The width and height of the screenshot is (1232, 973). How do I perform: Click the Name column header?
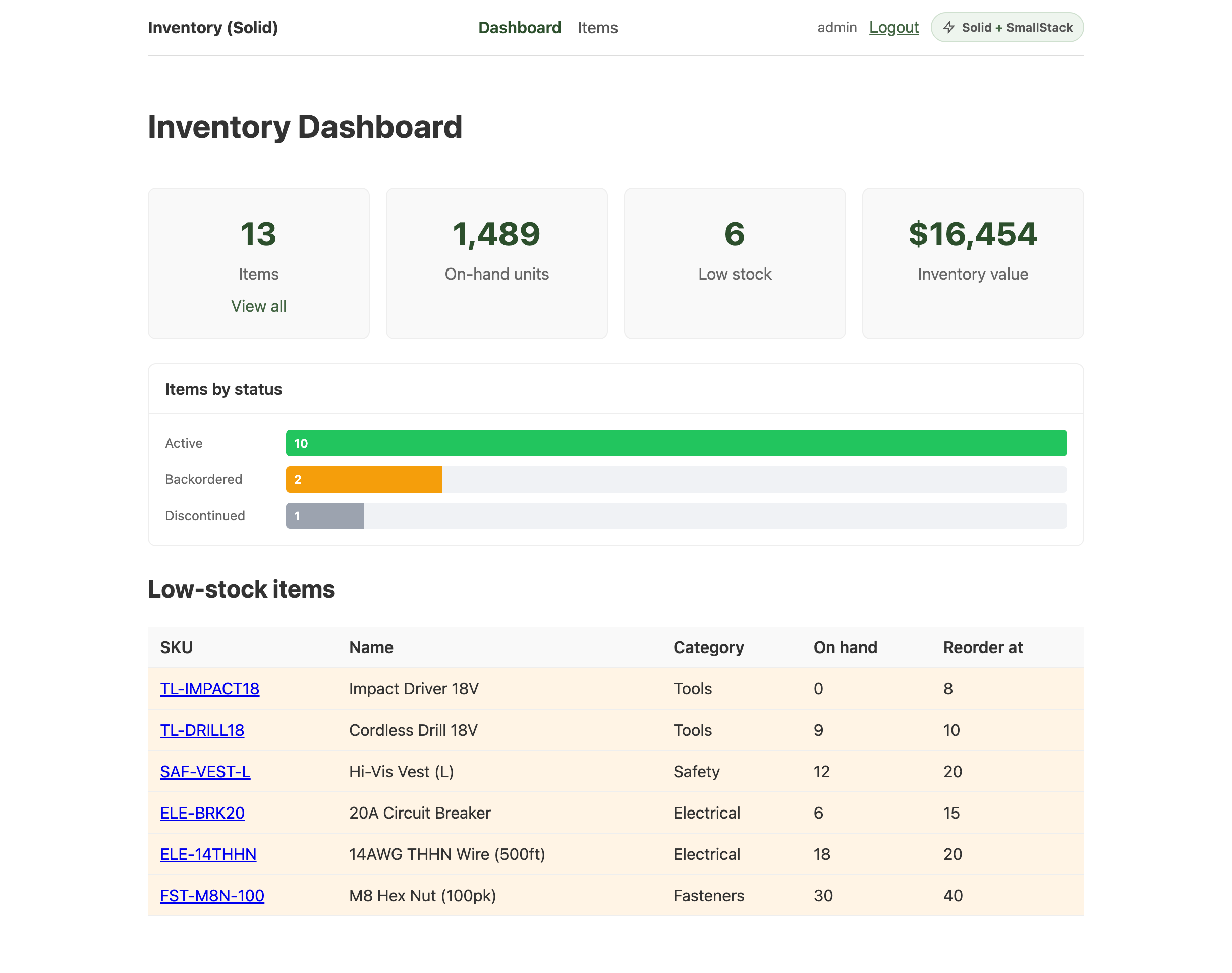click(x=371, y=647)
